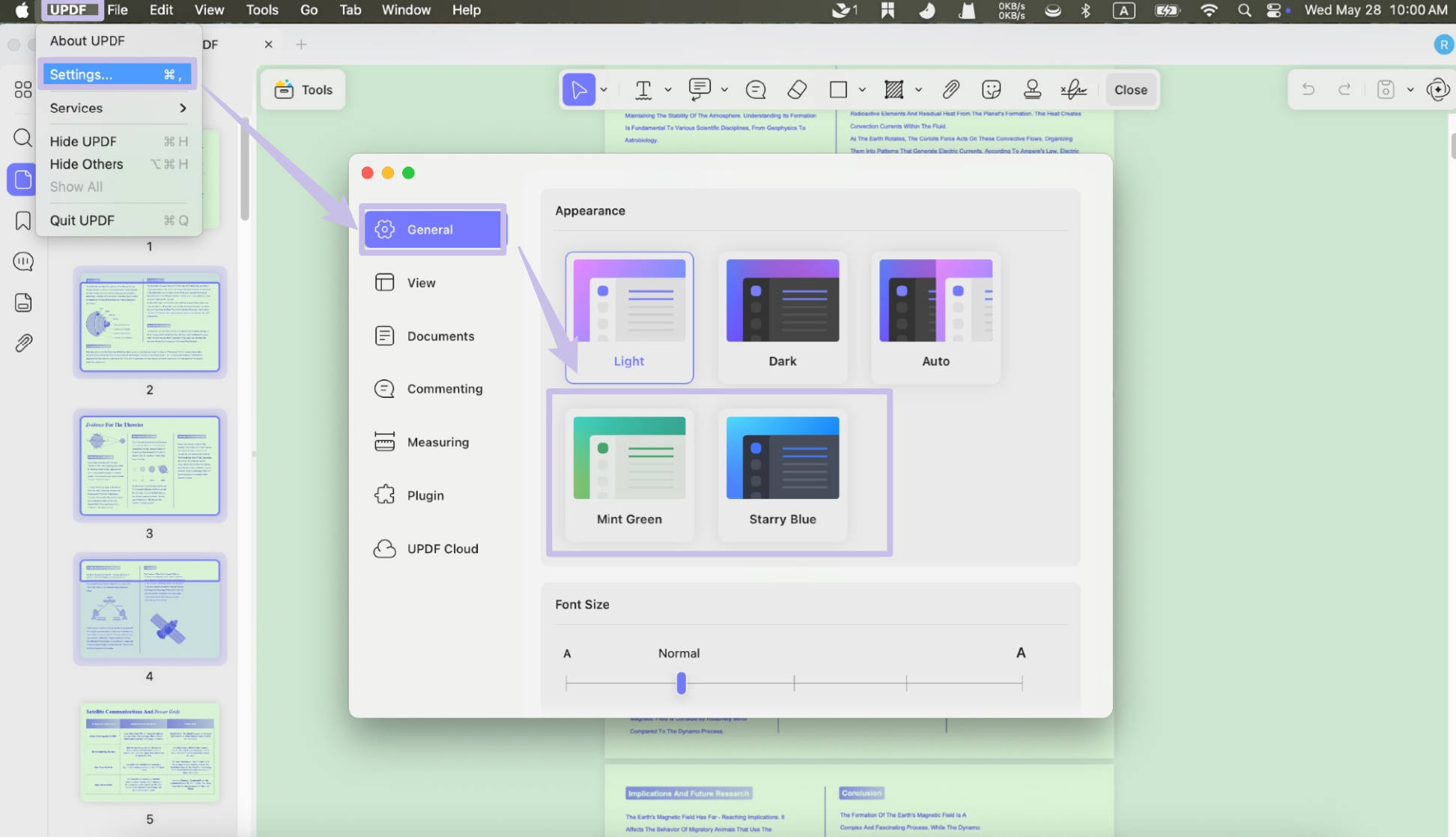
Task: Expand the save options dropdown arrow
Action: (x=1410, y=90)
